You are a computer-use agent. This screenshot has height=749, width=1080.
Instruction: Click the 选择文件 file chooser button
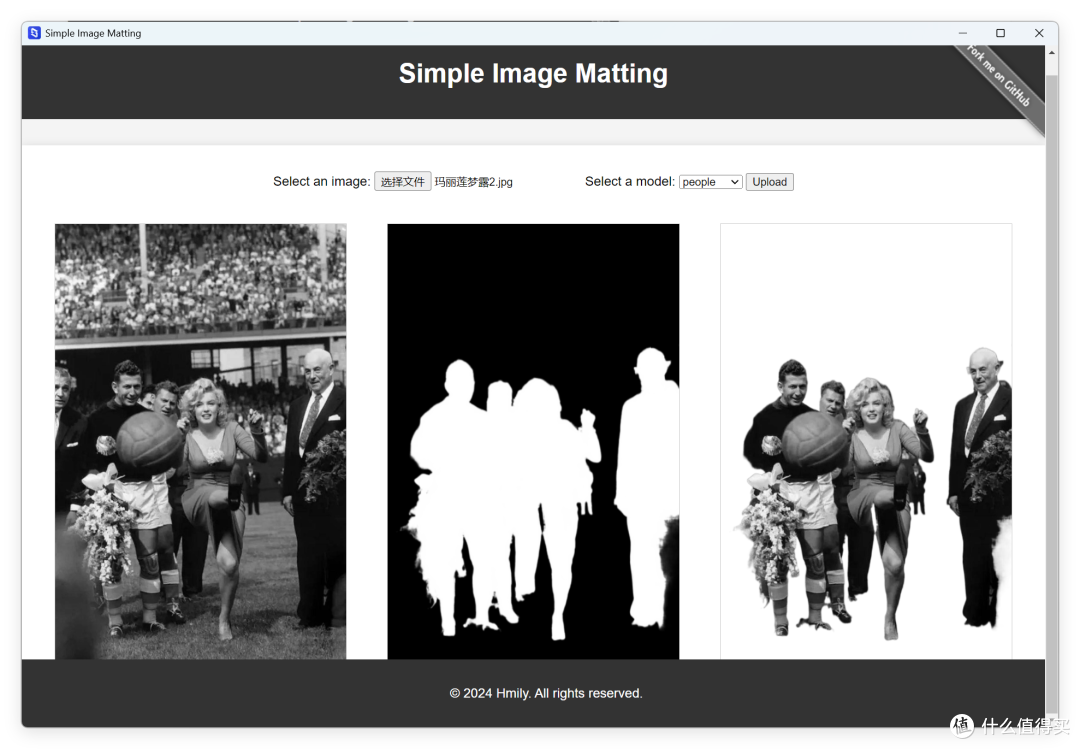(x=402, y=182)
